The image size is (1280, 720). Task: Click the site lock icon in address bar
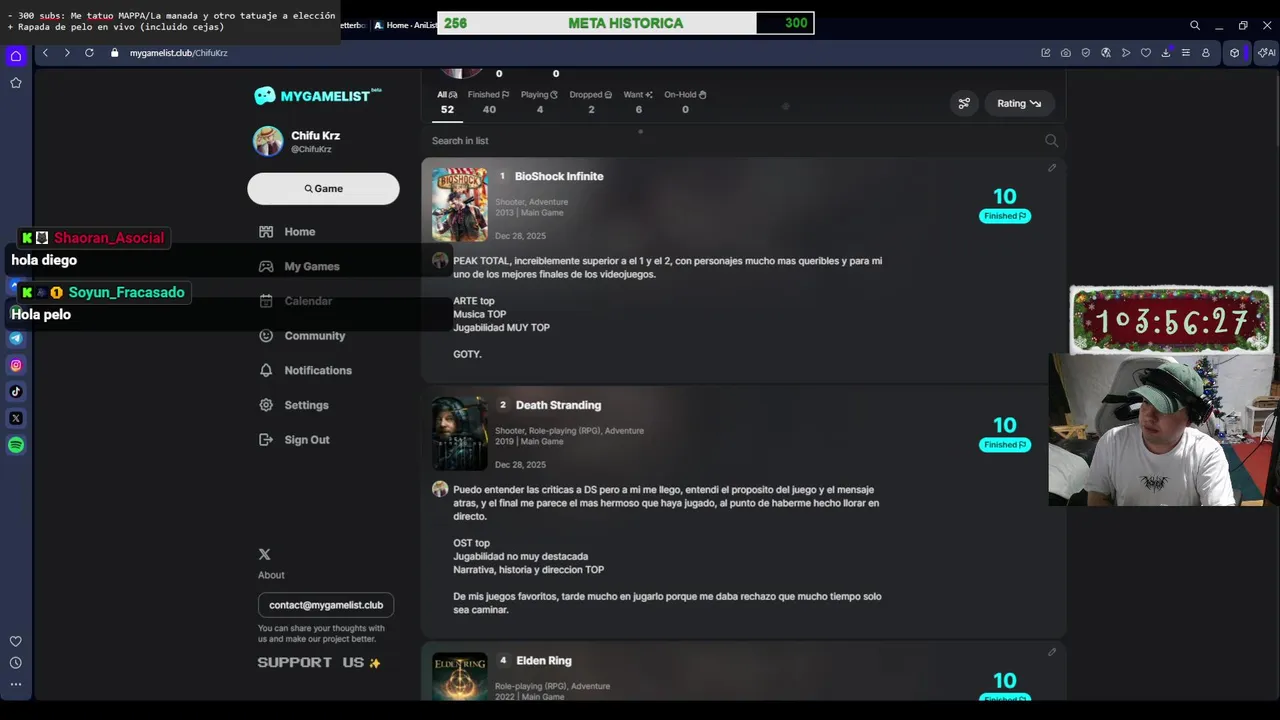pos(114,53)
